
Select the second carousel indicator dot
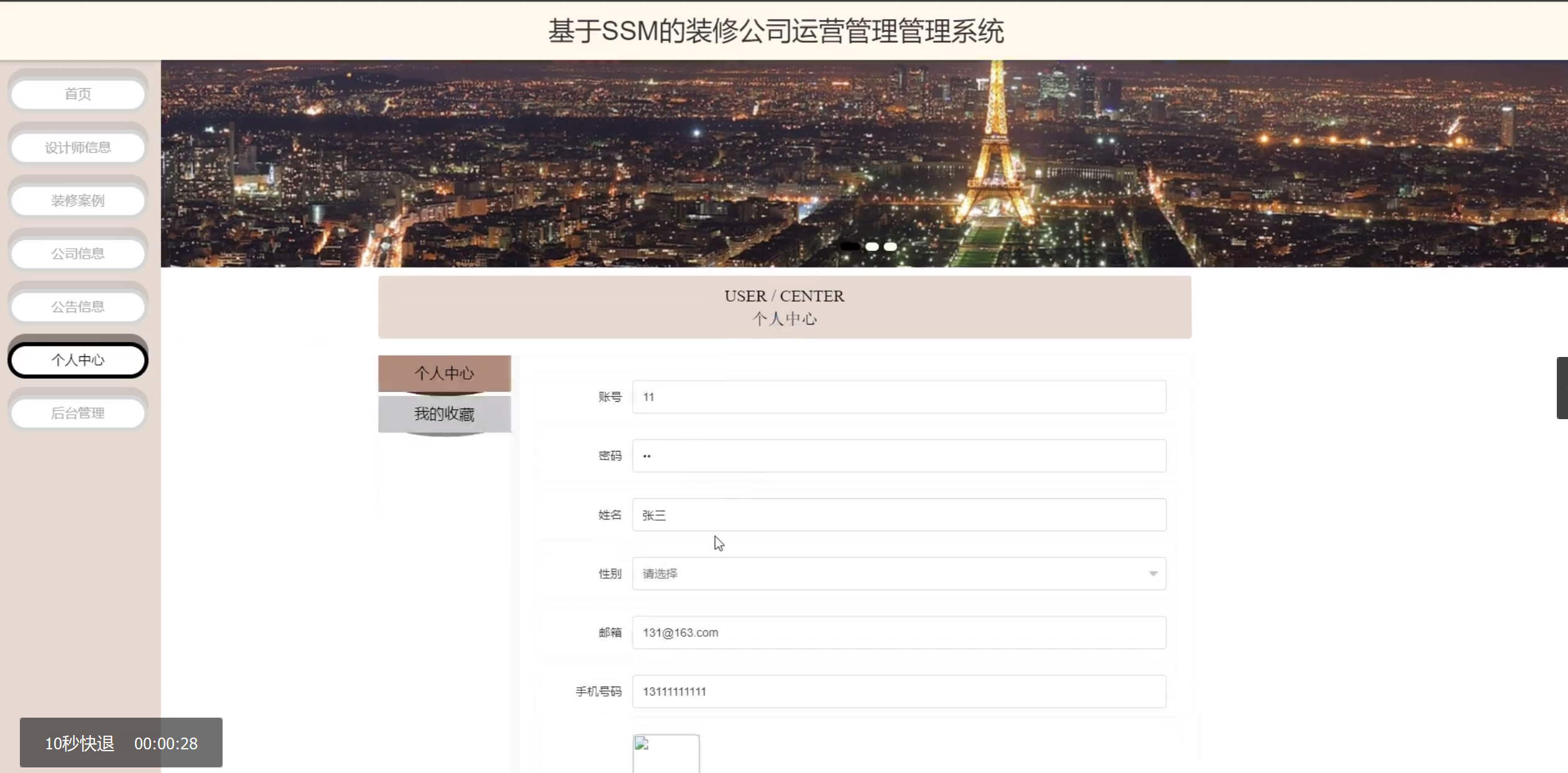coord(872,247)
